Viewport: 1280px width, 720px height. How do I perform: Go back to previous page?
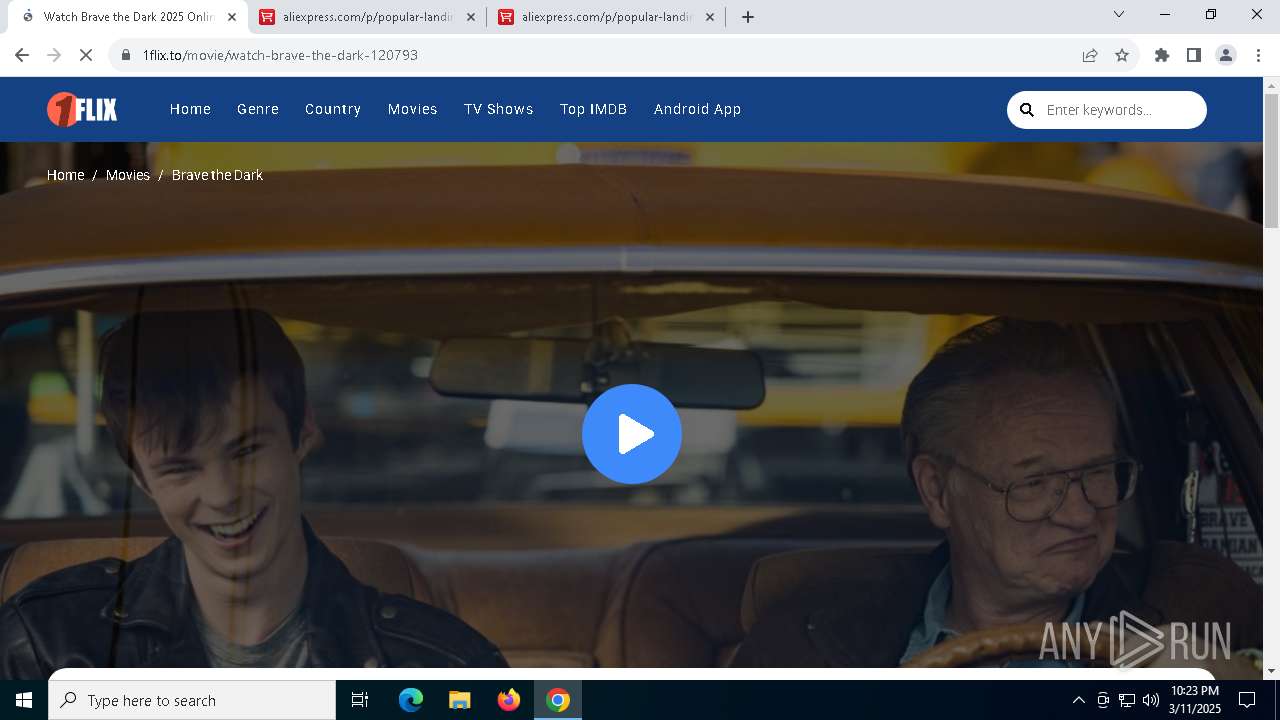(x=22, y=55)
